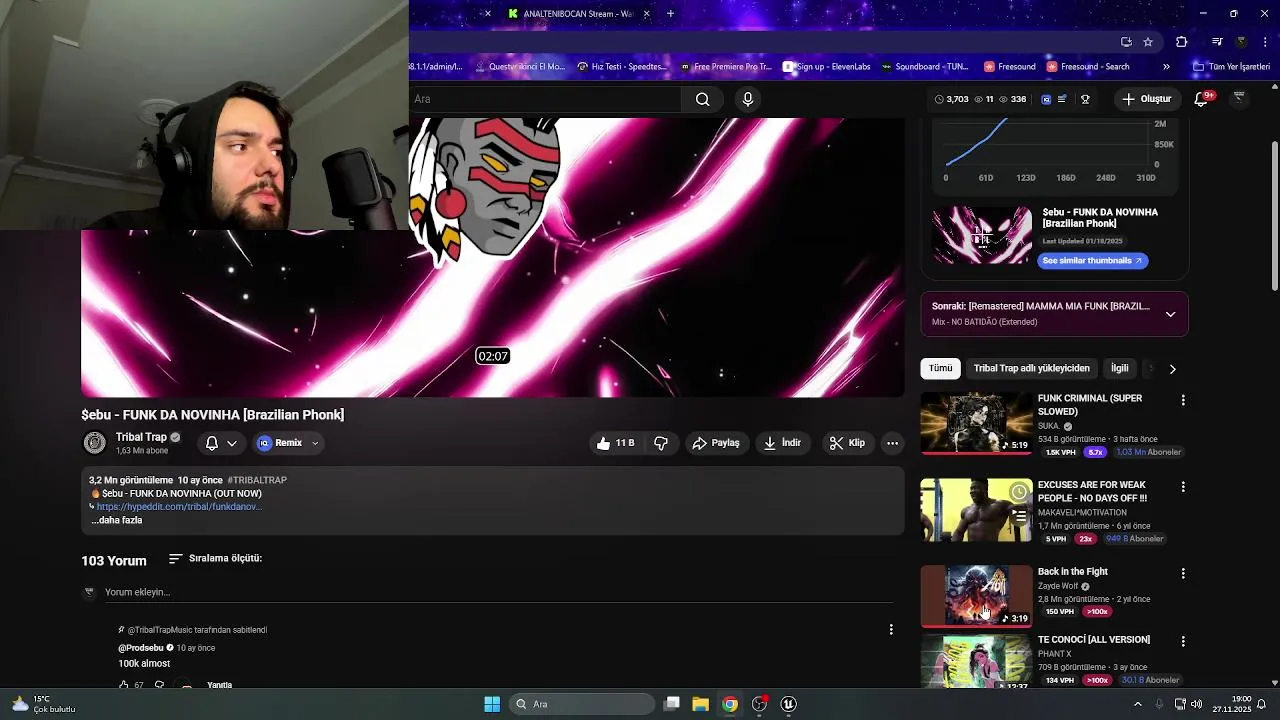Click the Remix button
Image resolution: width=1280 pixels, height=720 pixels.
point(280,443)
